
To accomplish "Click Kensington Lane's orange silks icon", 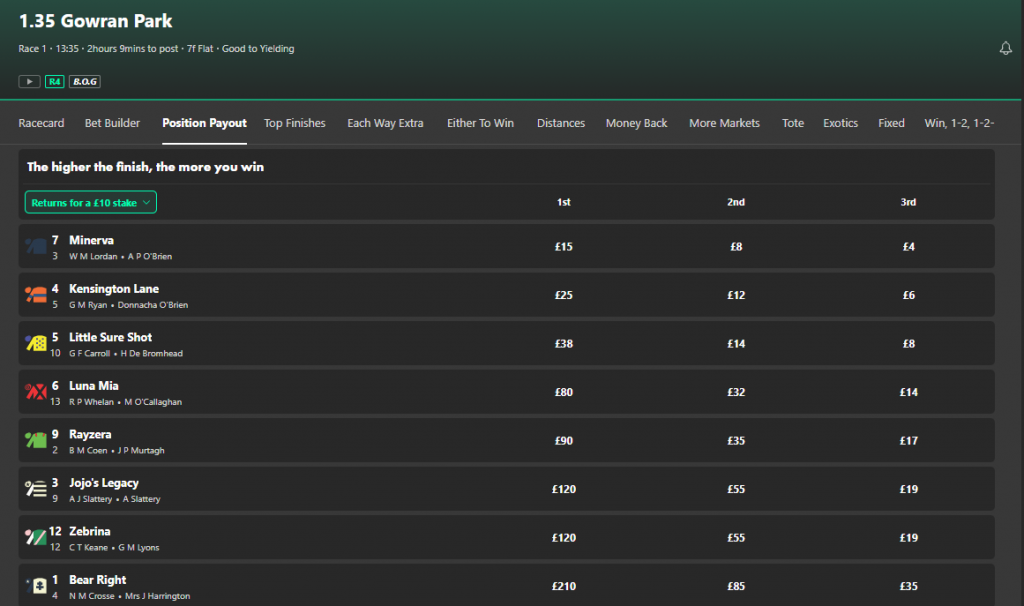I will click(36, 295).
